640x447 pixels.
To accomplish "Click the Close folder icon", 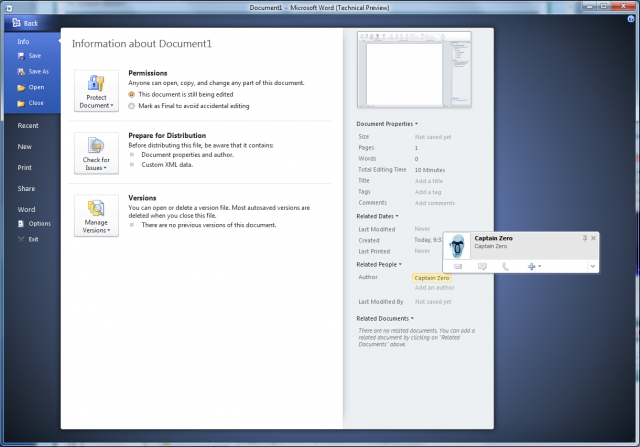I will click(x=21, y=103).
